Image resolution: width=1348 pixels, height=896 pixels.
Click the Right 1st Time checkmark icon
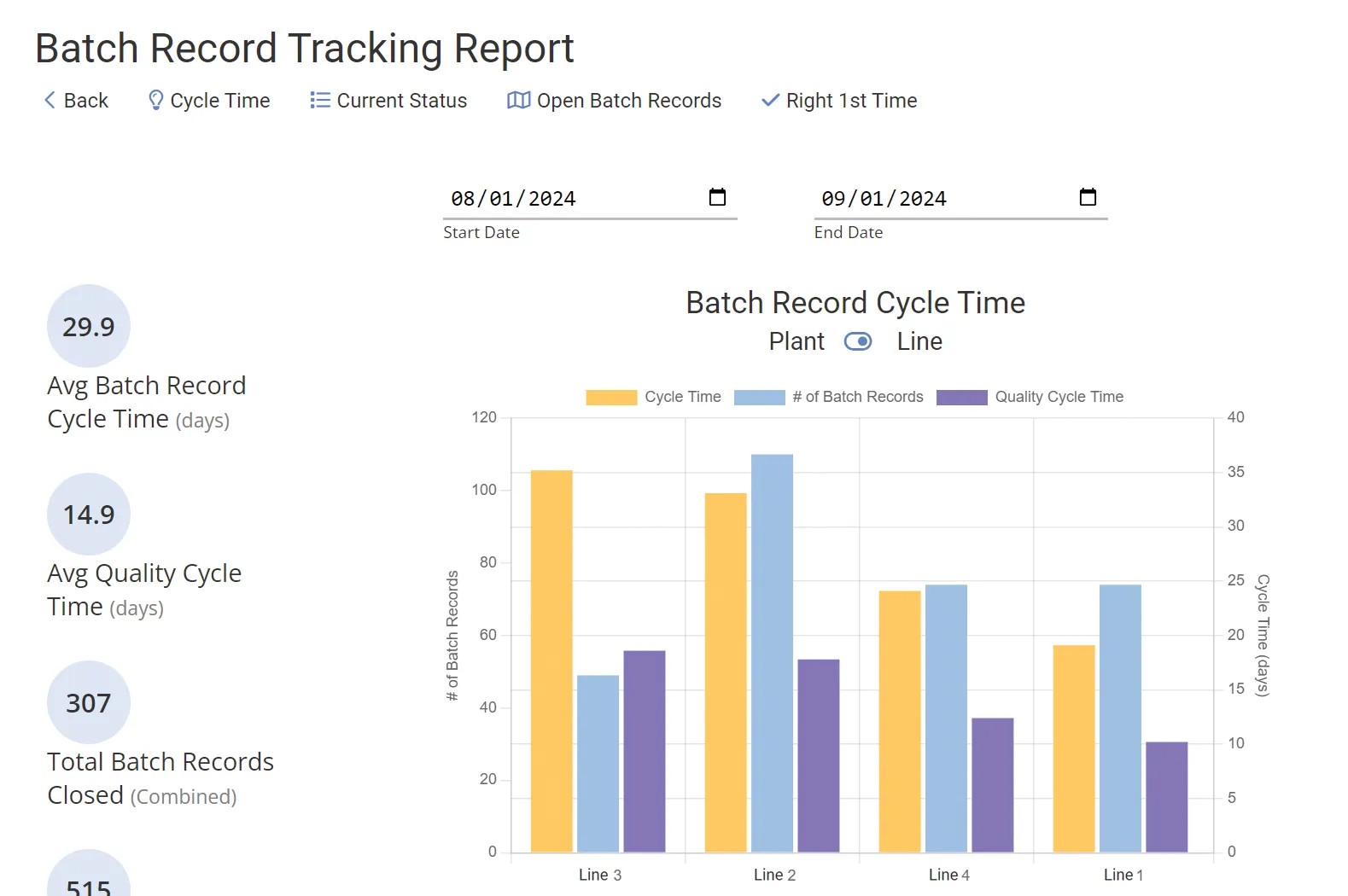(x=770, y=101)
